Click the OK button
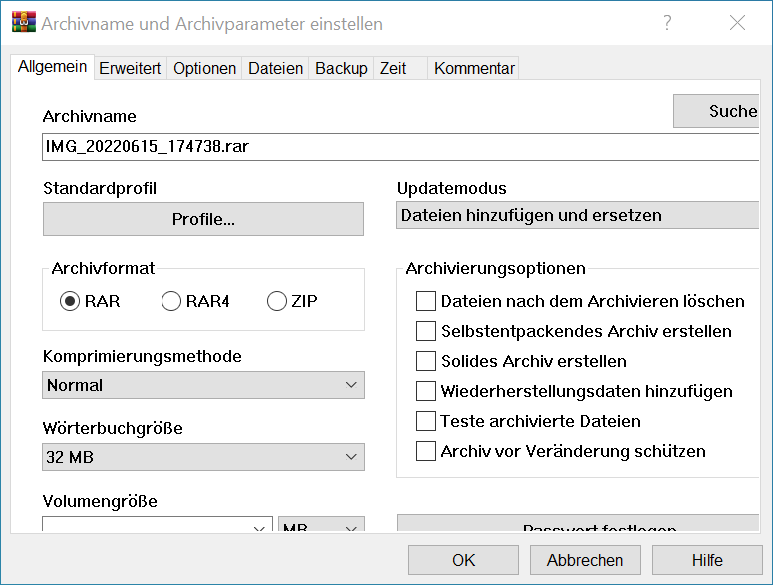 click(x=463, y=560)
